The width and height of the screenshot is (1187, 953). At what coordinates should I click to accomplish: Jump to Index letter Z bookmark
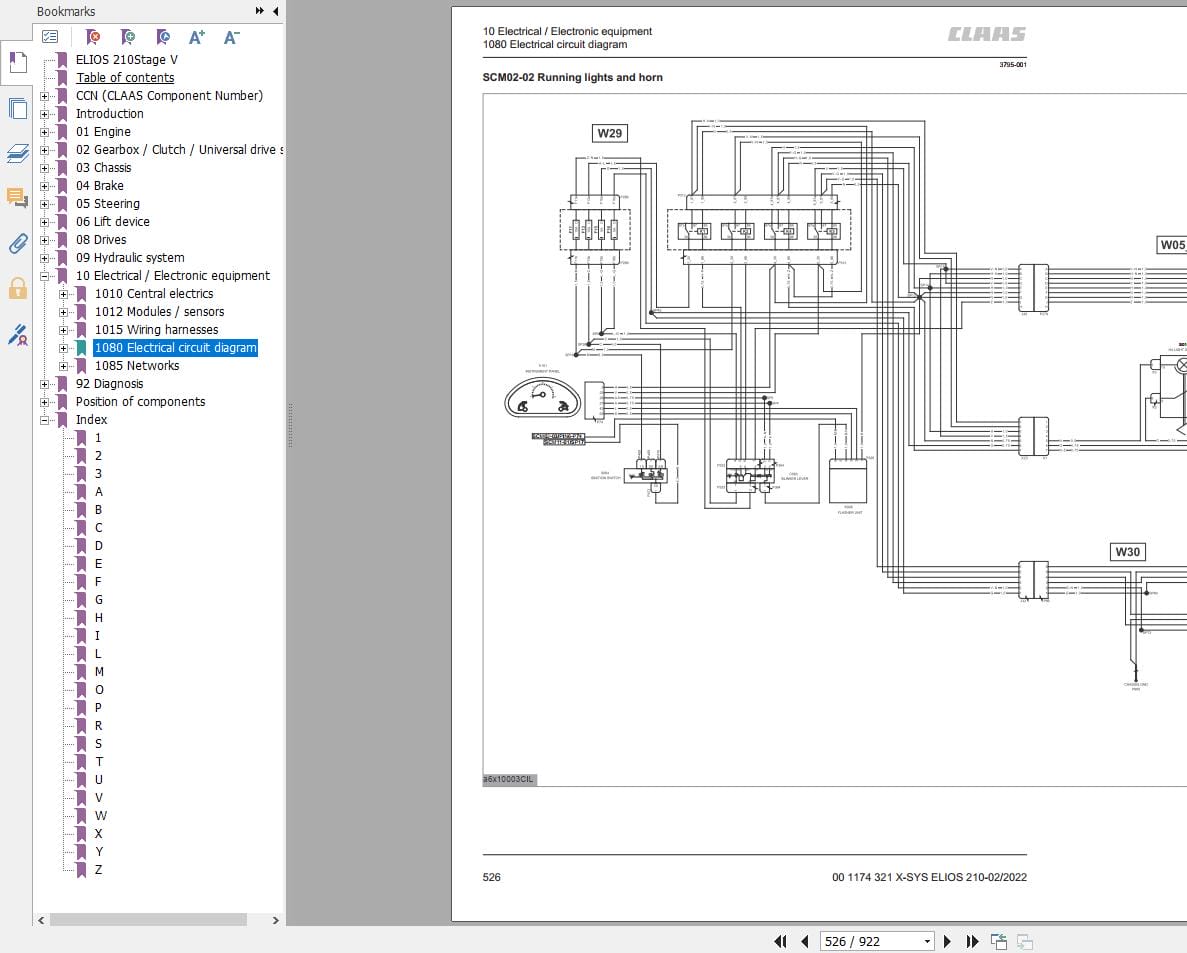coord(98,870)
